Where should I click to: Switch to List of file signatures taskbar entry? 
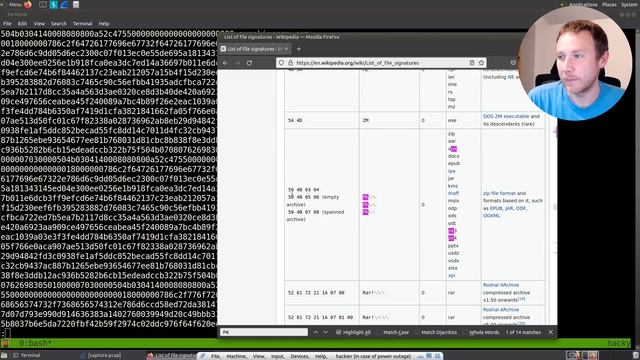click(x=172, y=356)
